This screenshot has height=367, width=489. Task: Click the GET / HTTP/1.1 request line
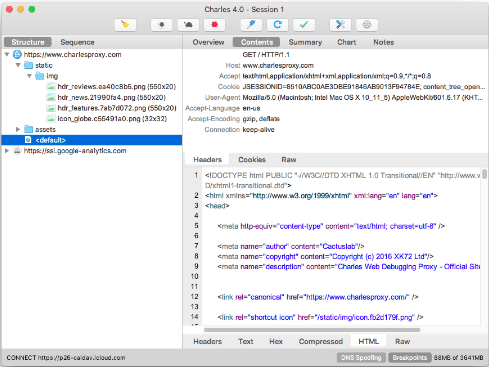point(266,54)
